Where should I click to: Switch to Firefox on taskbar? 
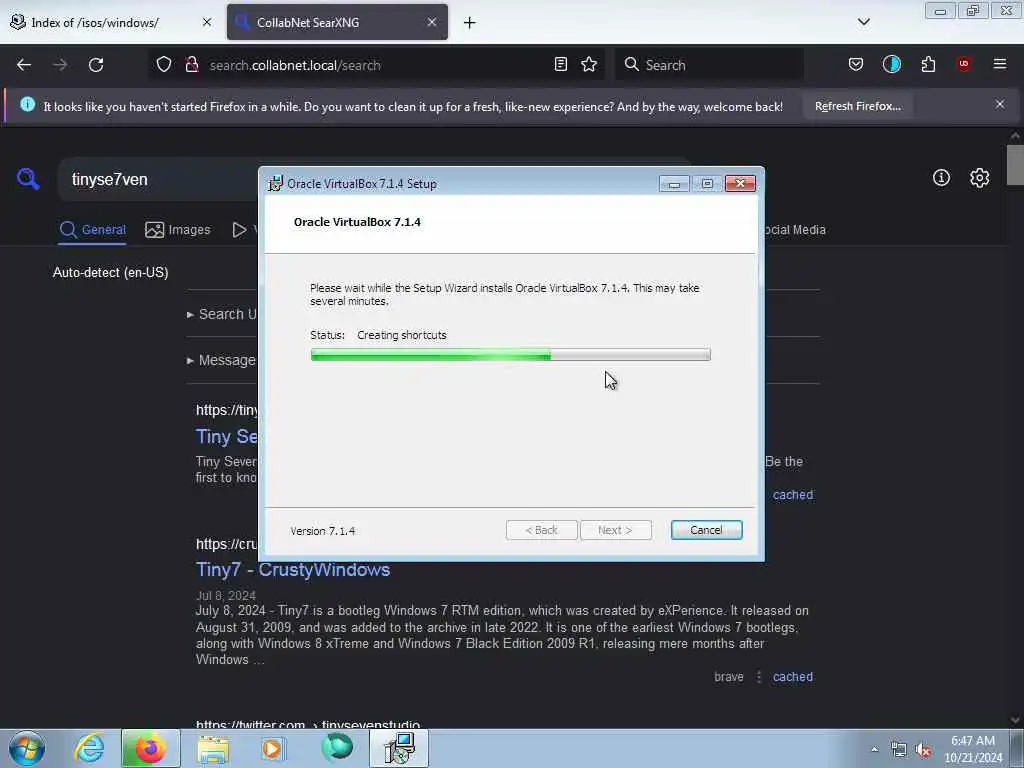pyautogui.click(x=150, y=748)
